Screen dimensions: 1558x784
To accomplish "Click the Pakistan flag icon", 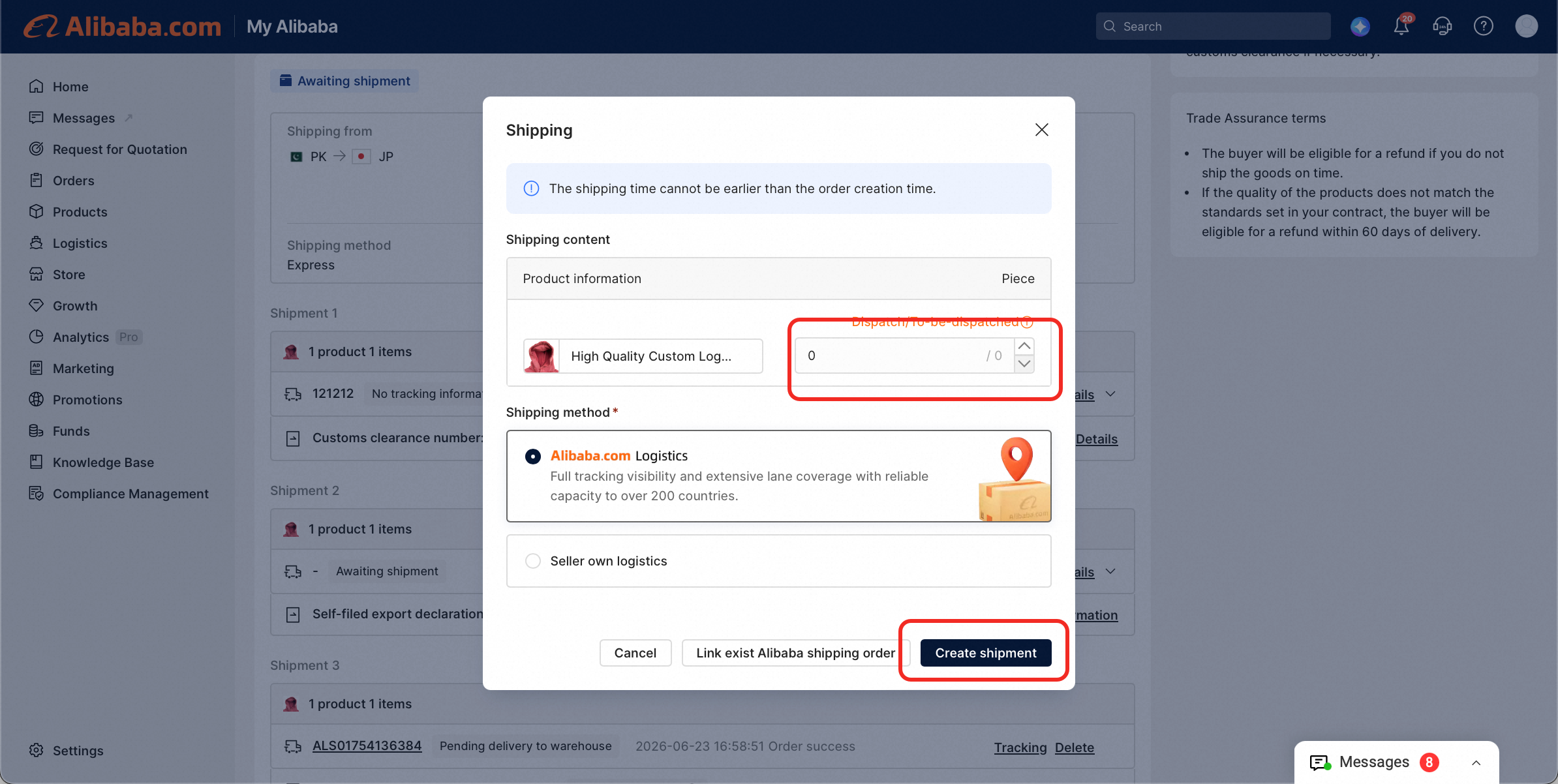I will 296,157.
